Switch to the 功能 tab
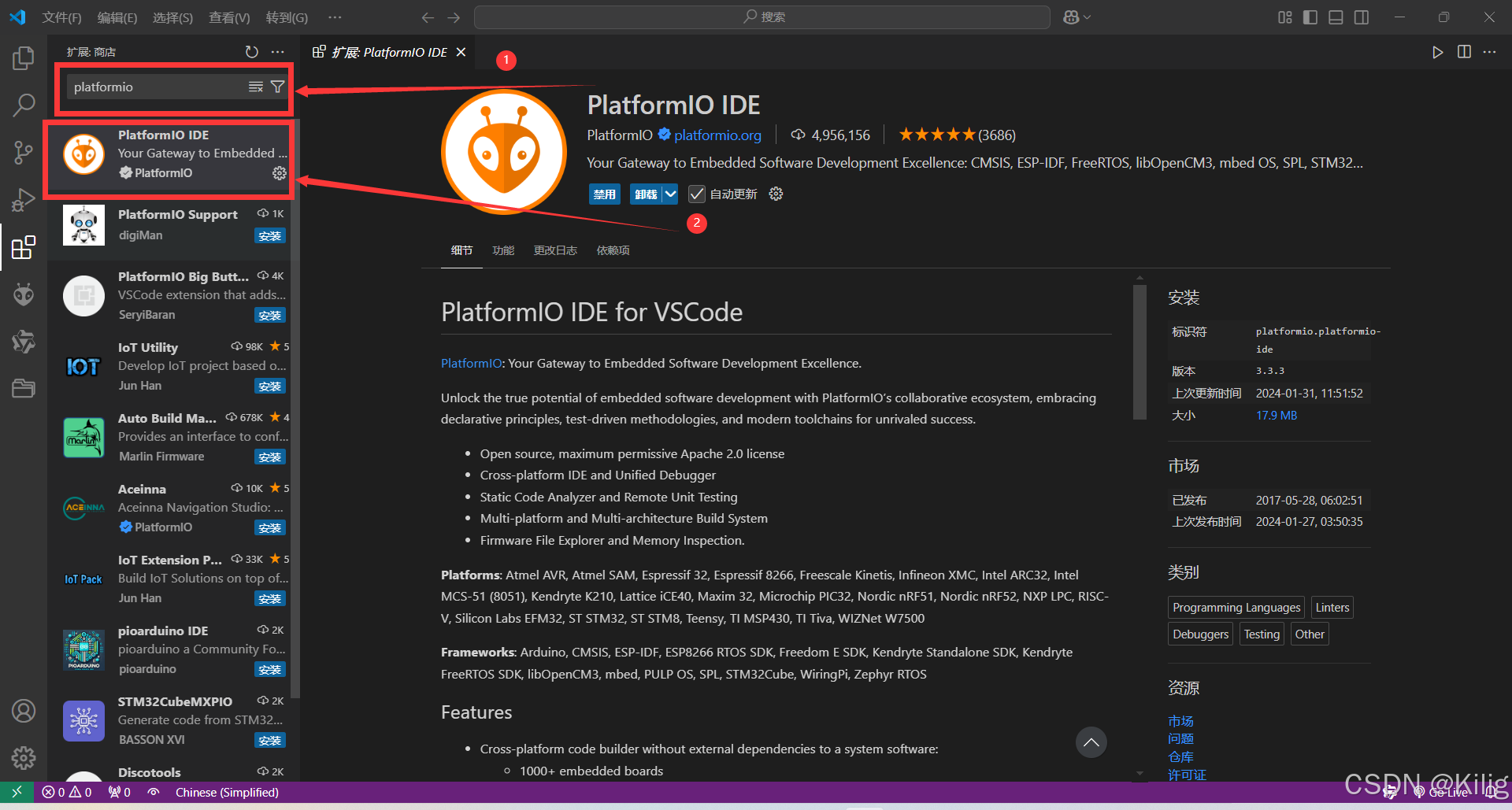The image size is (1512, 810). (x=503, y=250)
